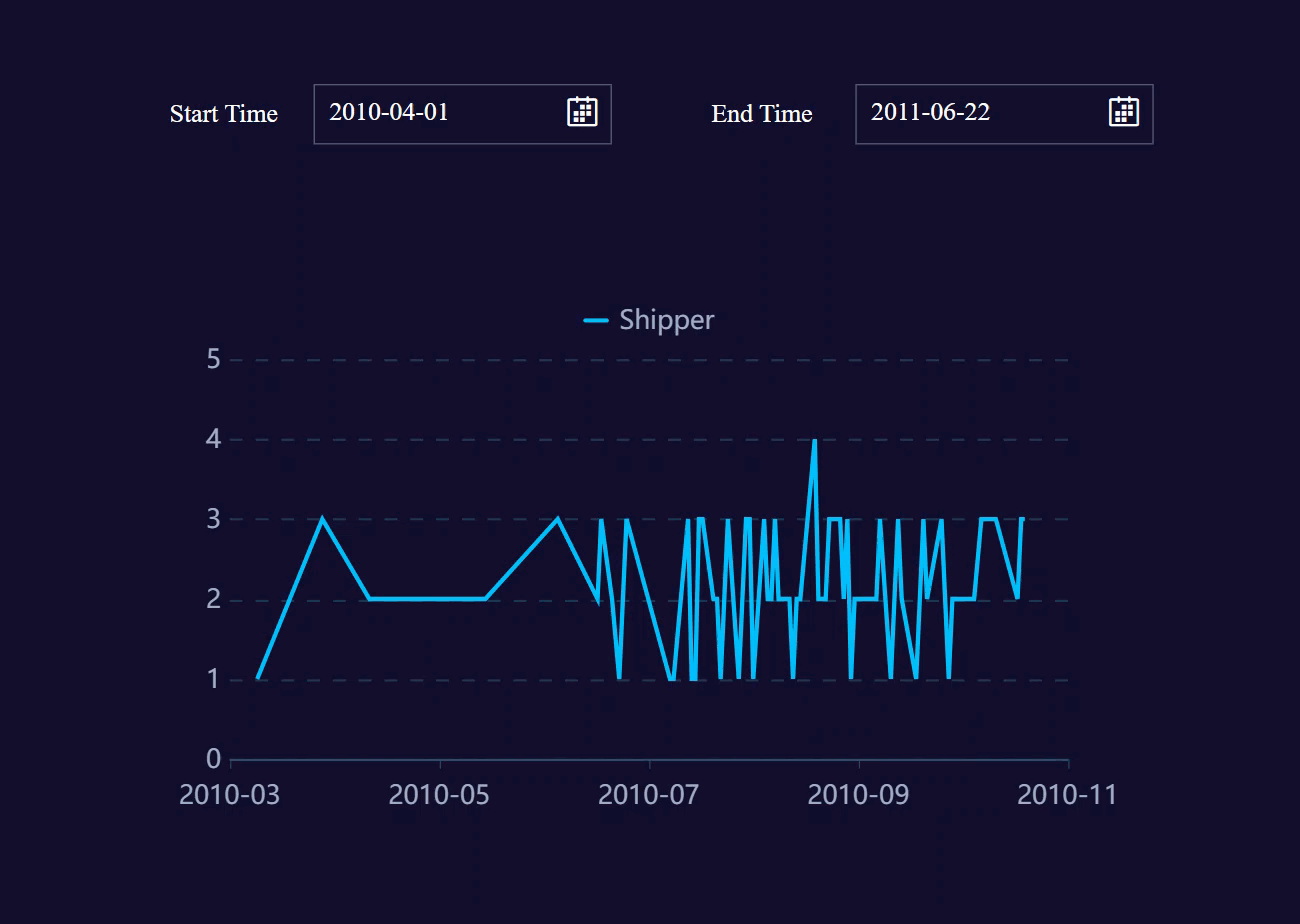The height and width of the screenshot is (924, 1300).
Task: Click the y-axis value 2
Action: [x=213, y=600]
